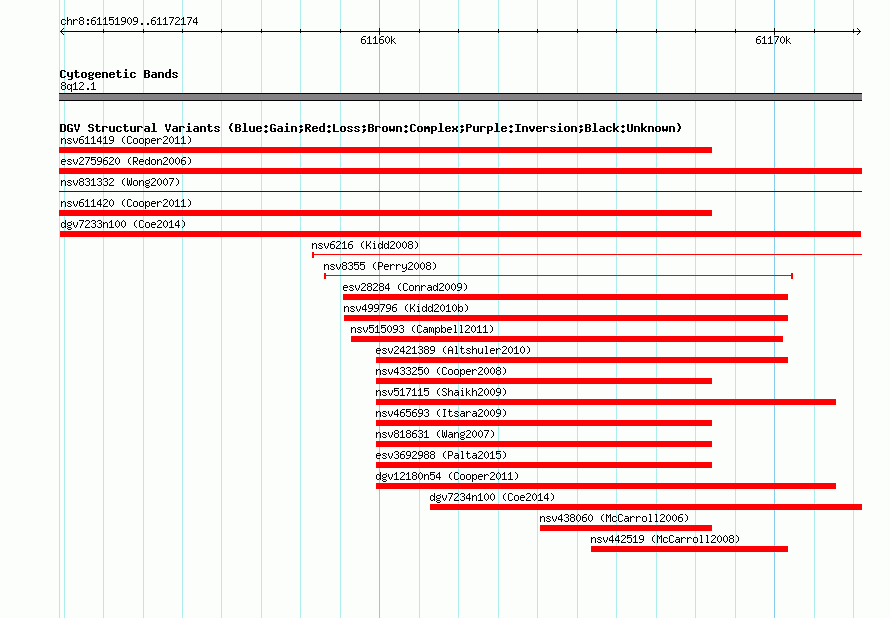Viewport: 890px width, 618px height.
Task: Select the red bar for nsv465693
Action: (544, 423)
